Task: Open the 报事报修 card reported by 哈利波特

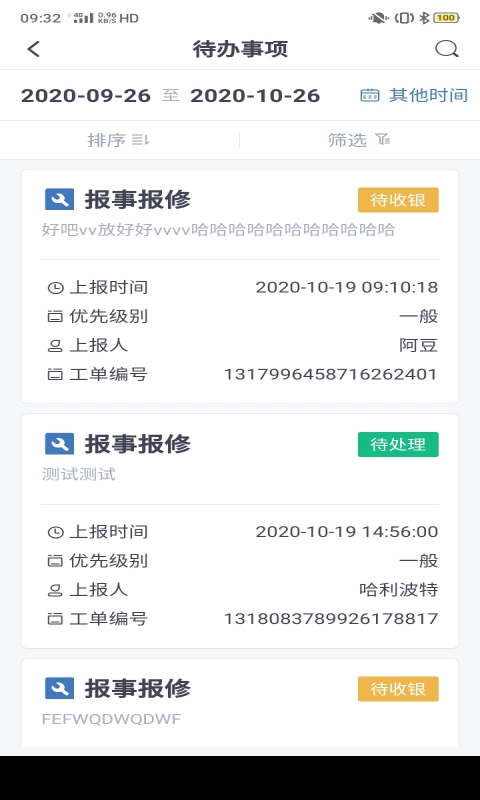Action: coord(240,531)
